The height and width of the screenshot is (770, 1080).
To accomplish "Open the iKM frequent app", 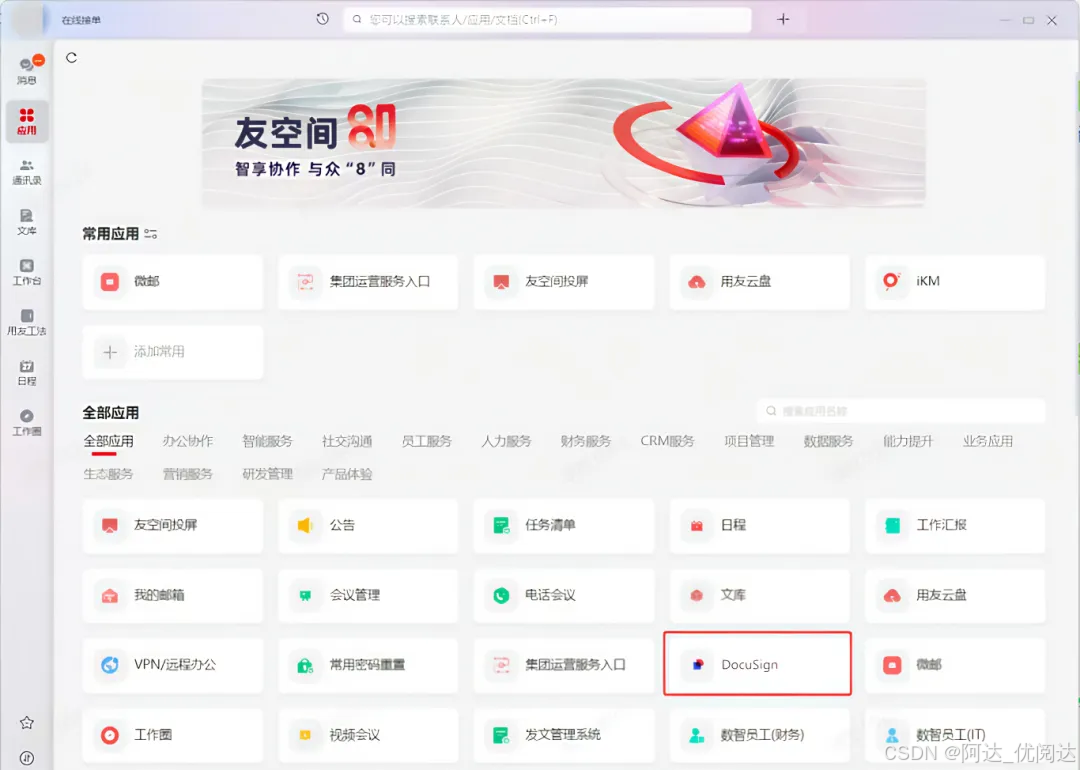I will (x=955, y=282).
